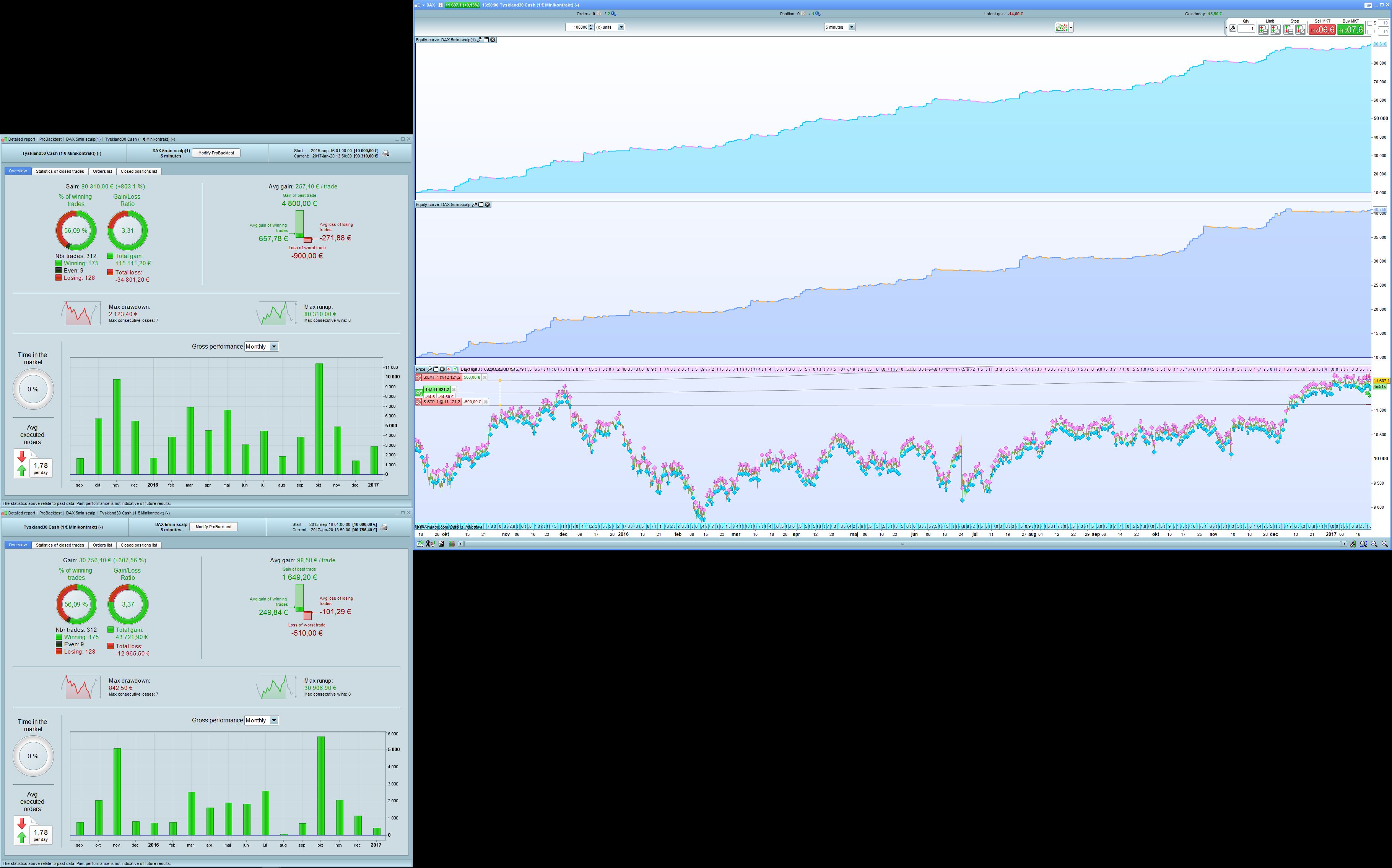1392x868 pixels.
Task: Open Price panel wrench settings icon
Action: (429, 369)
